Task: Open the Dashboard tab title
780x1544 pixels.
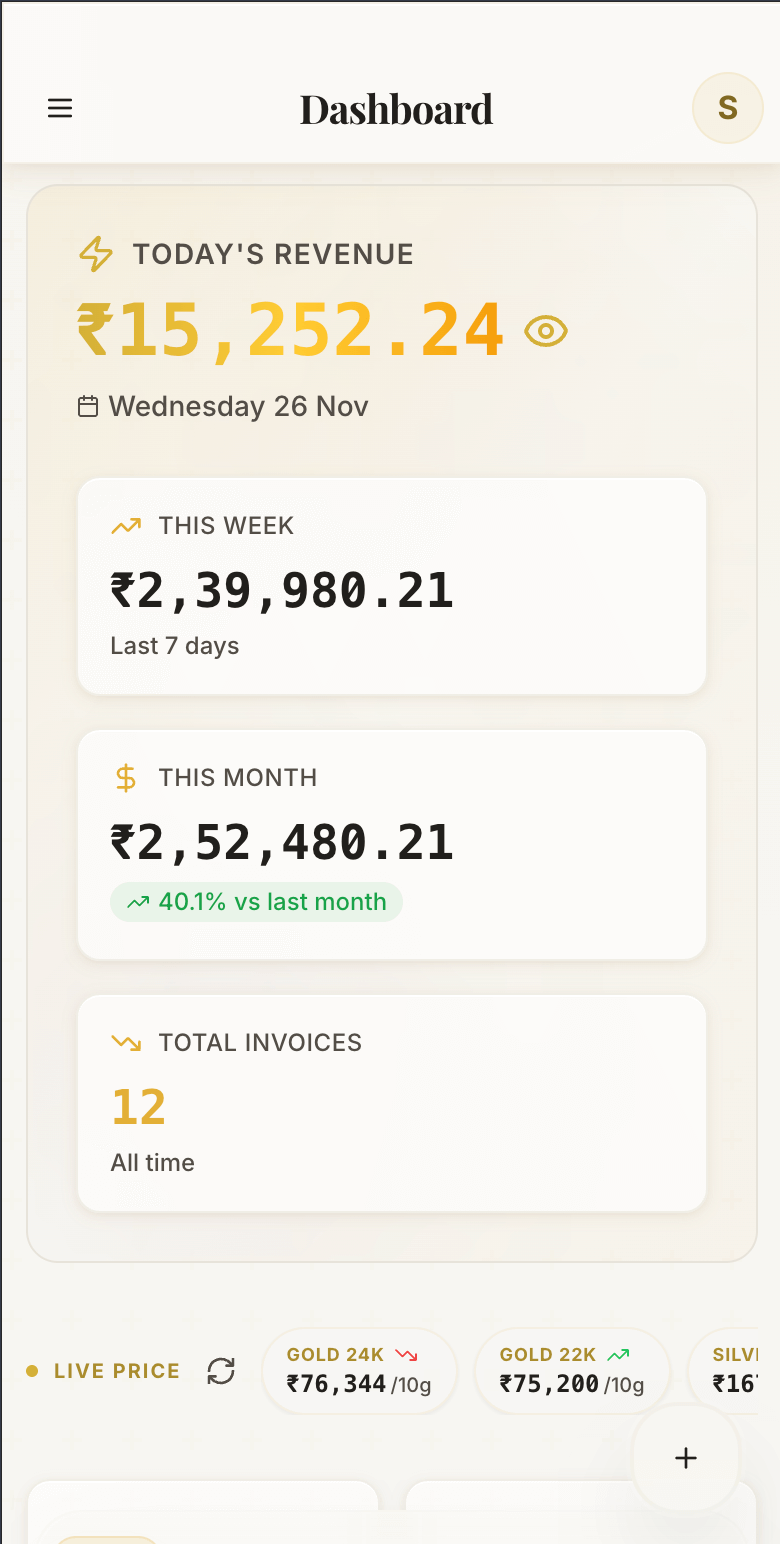Action: (x=396, y=108)
